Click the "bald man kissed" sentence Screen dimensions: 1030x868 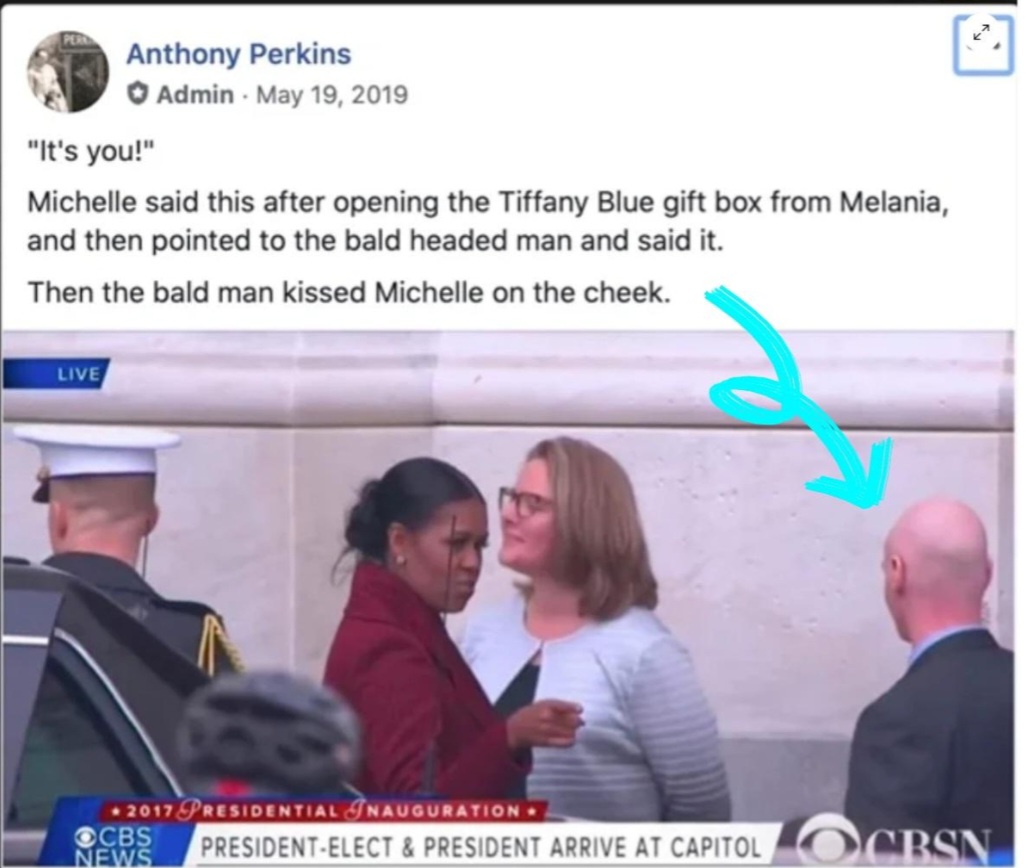[x=349, y=292]
